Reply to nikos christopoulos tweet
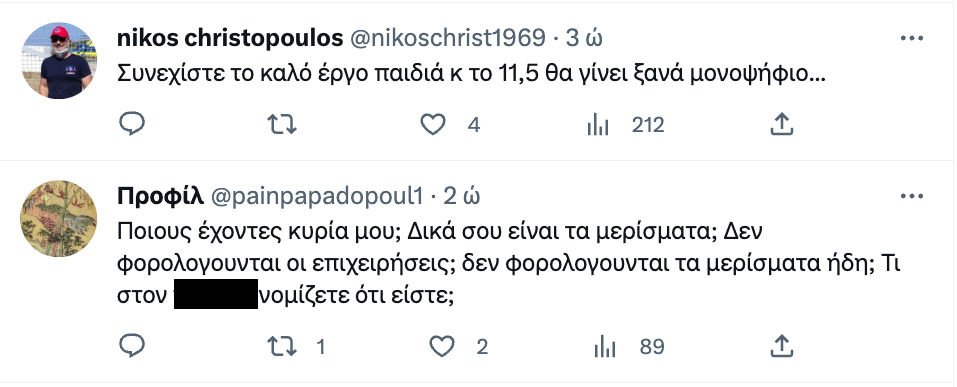 131,125
